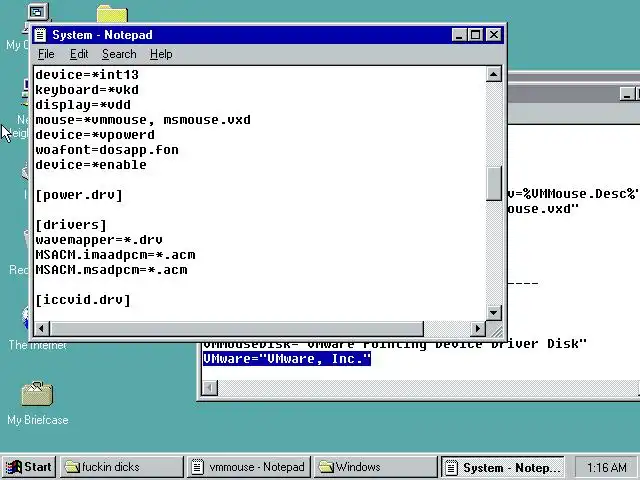Select the yellow folder icon on the desktop
640x480 pixels.
tap(112, 14)
